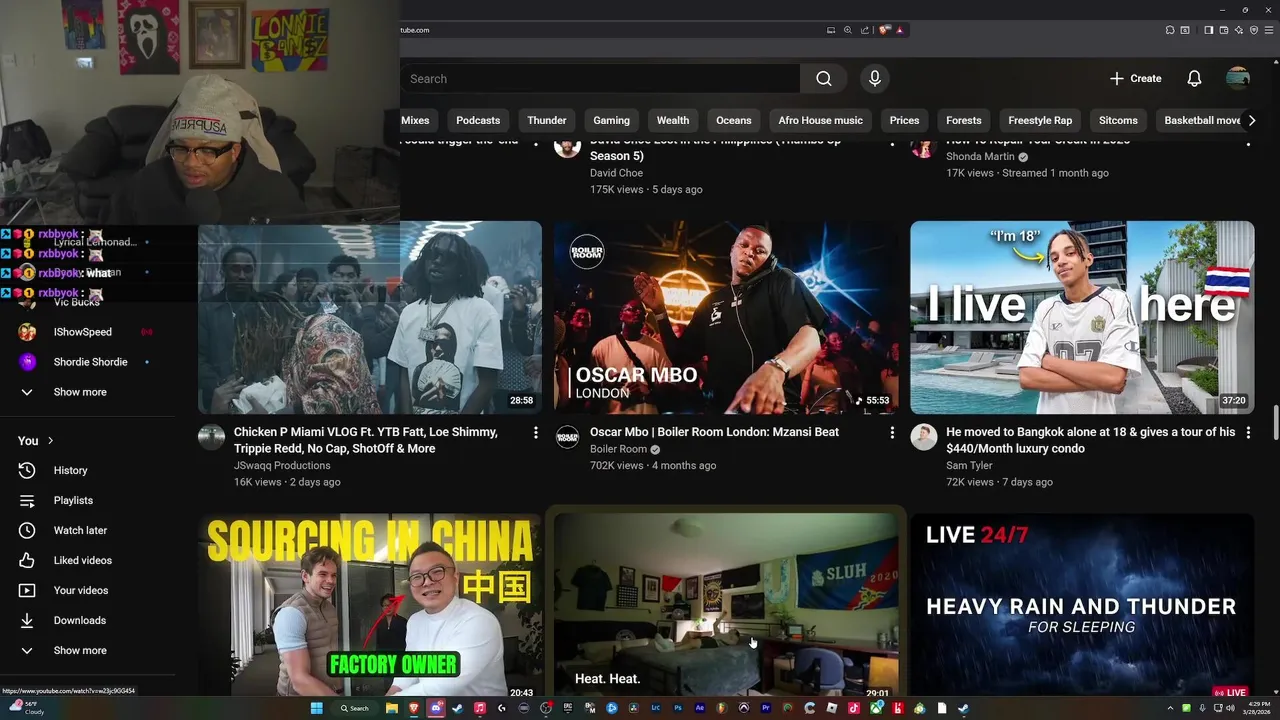Click the Create button

(1135, 78)
